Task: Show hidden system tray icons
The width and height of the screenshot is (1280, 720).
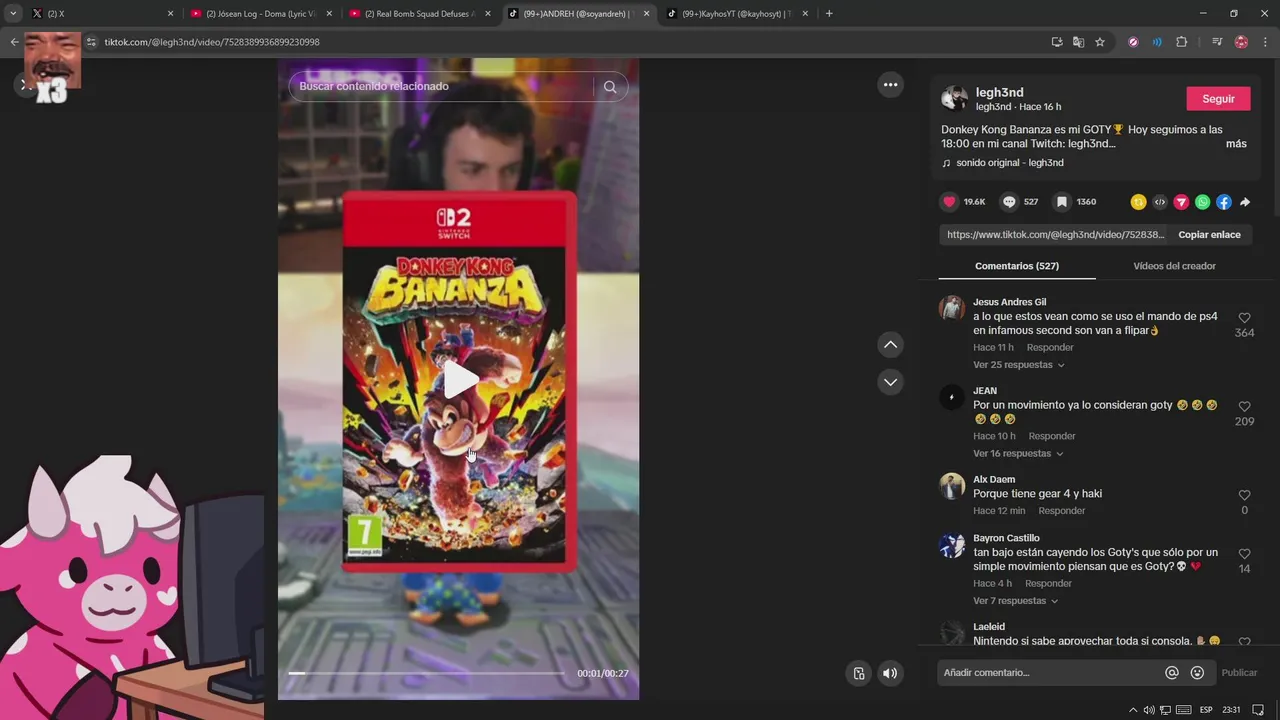Action: (1133, 710)
